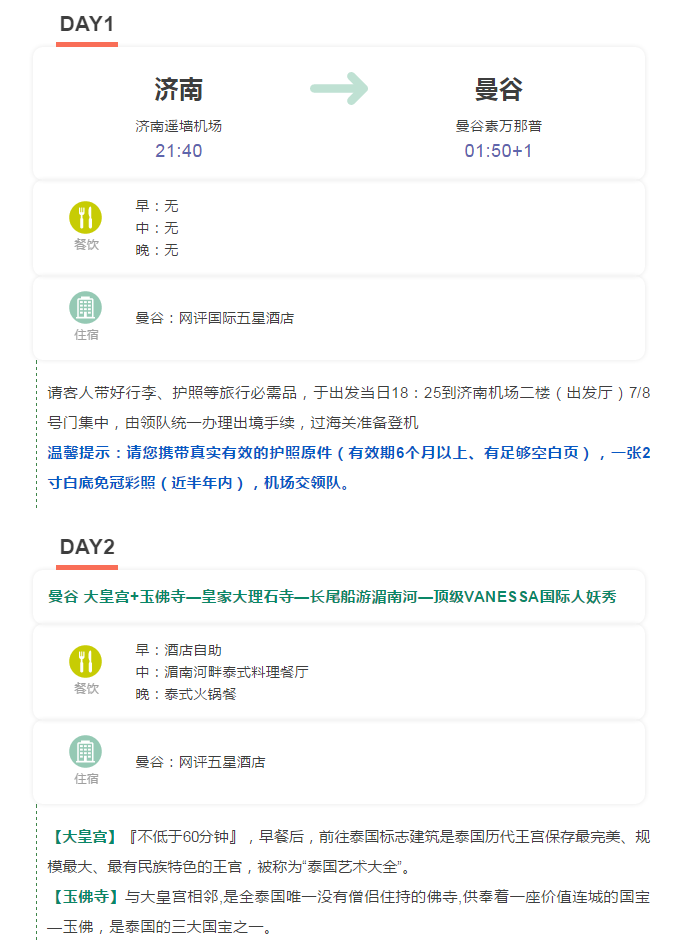Click the 【玉佛寺】 attraction label

[83, 897]
